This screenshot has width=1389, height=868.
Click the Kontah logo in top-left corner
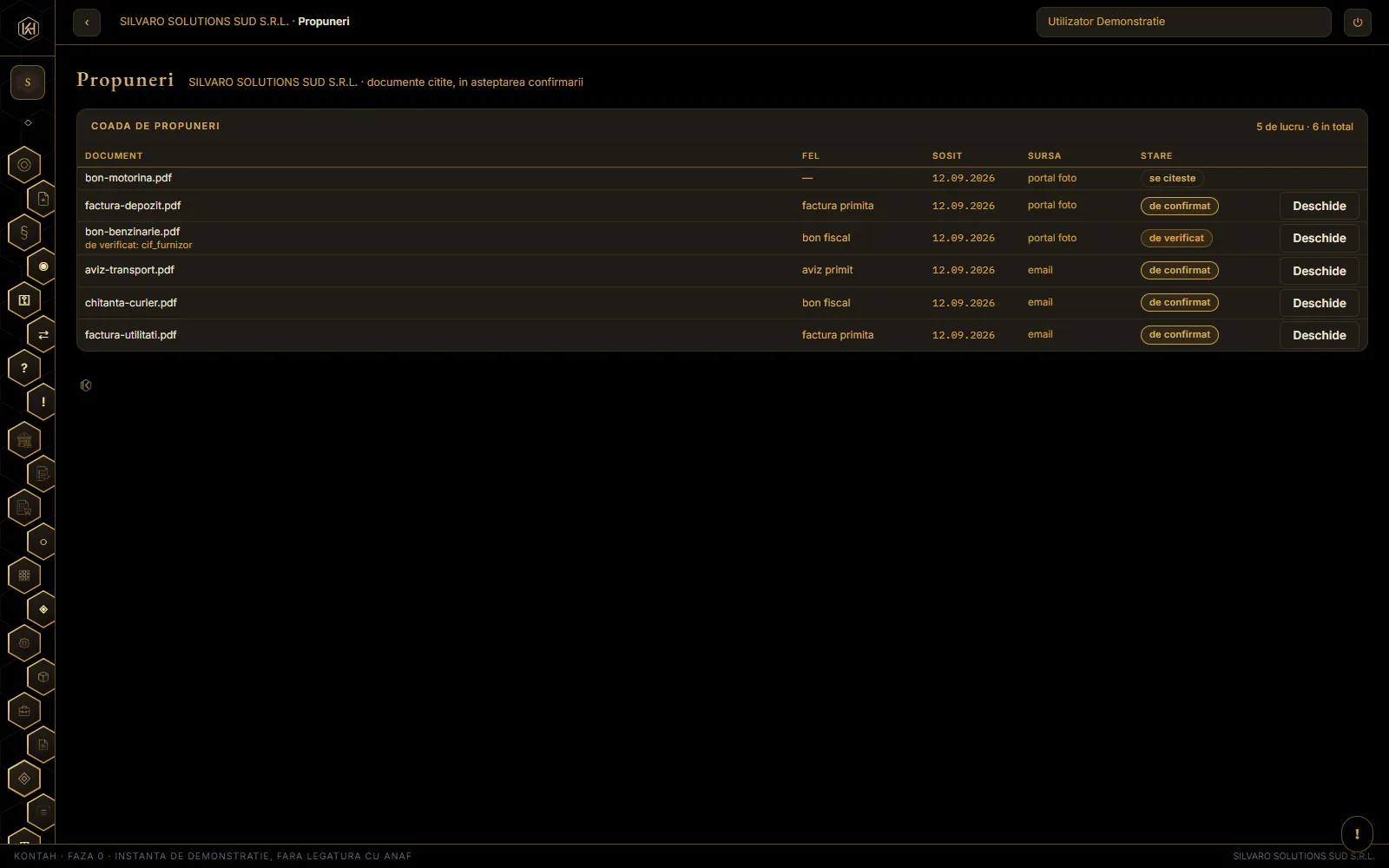point(28,29)
